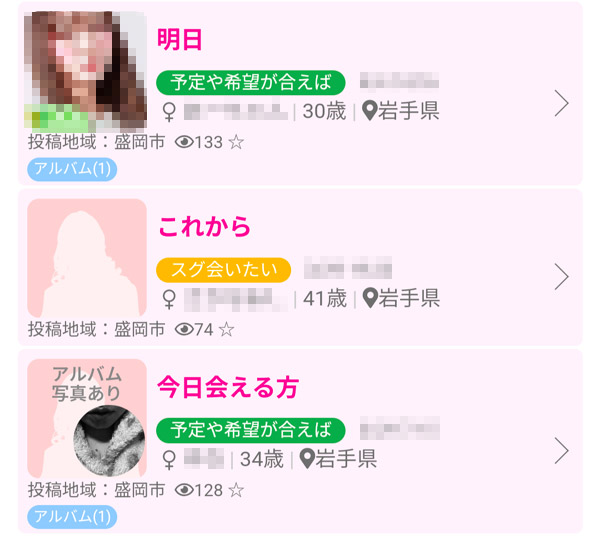
Task: Click the eye view-count icon showing 133
Action: [x=184, y=142]
